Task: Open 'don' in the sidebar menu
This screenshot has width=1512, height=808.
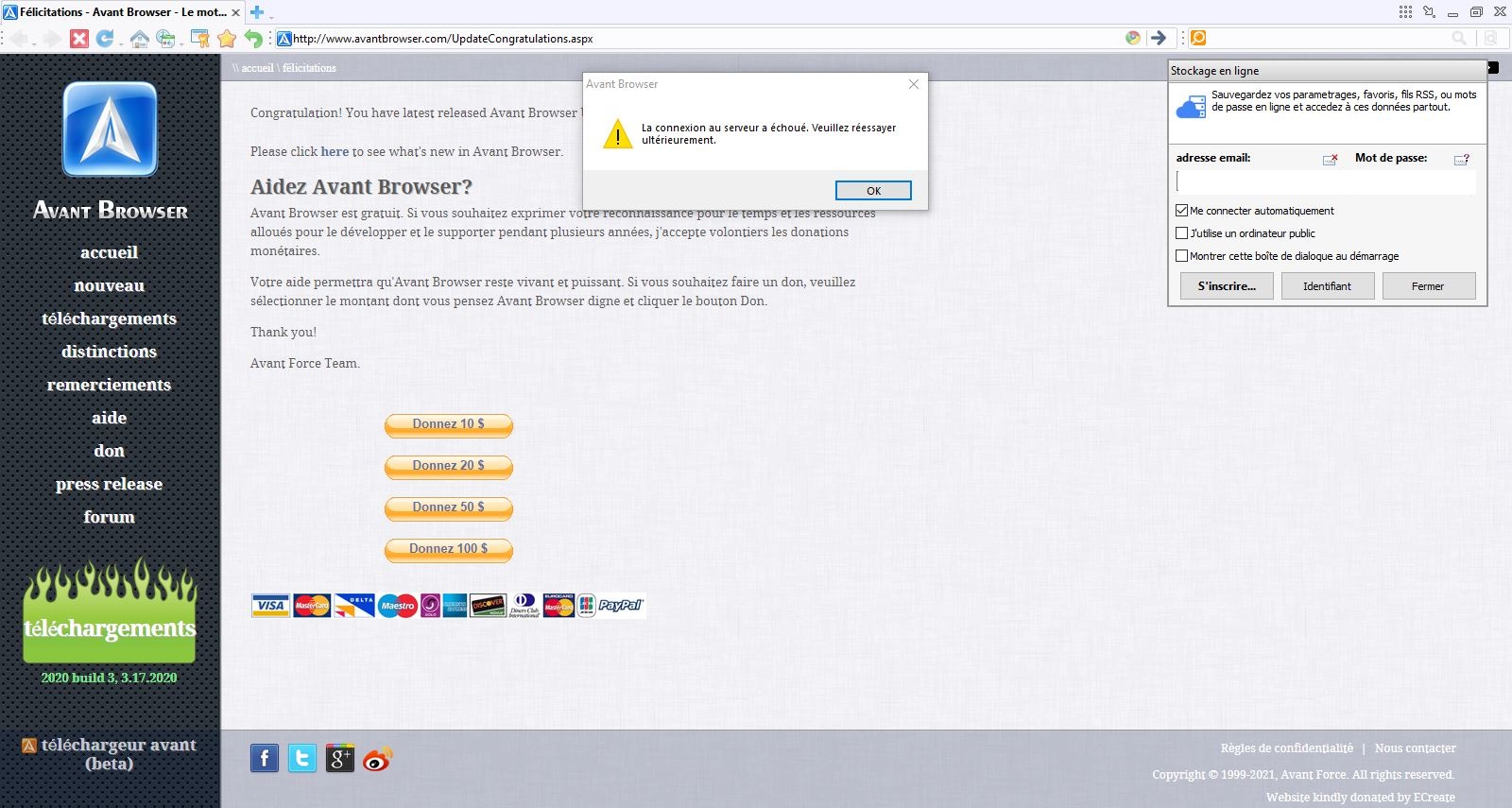Action: tap(110, 451)
